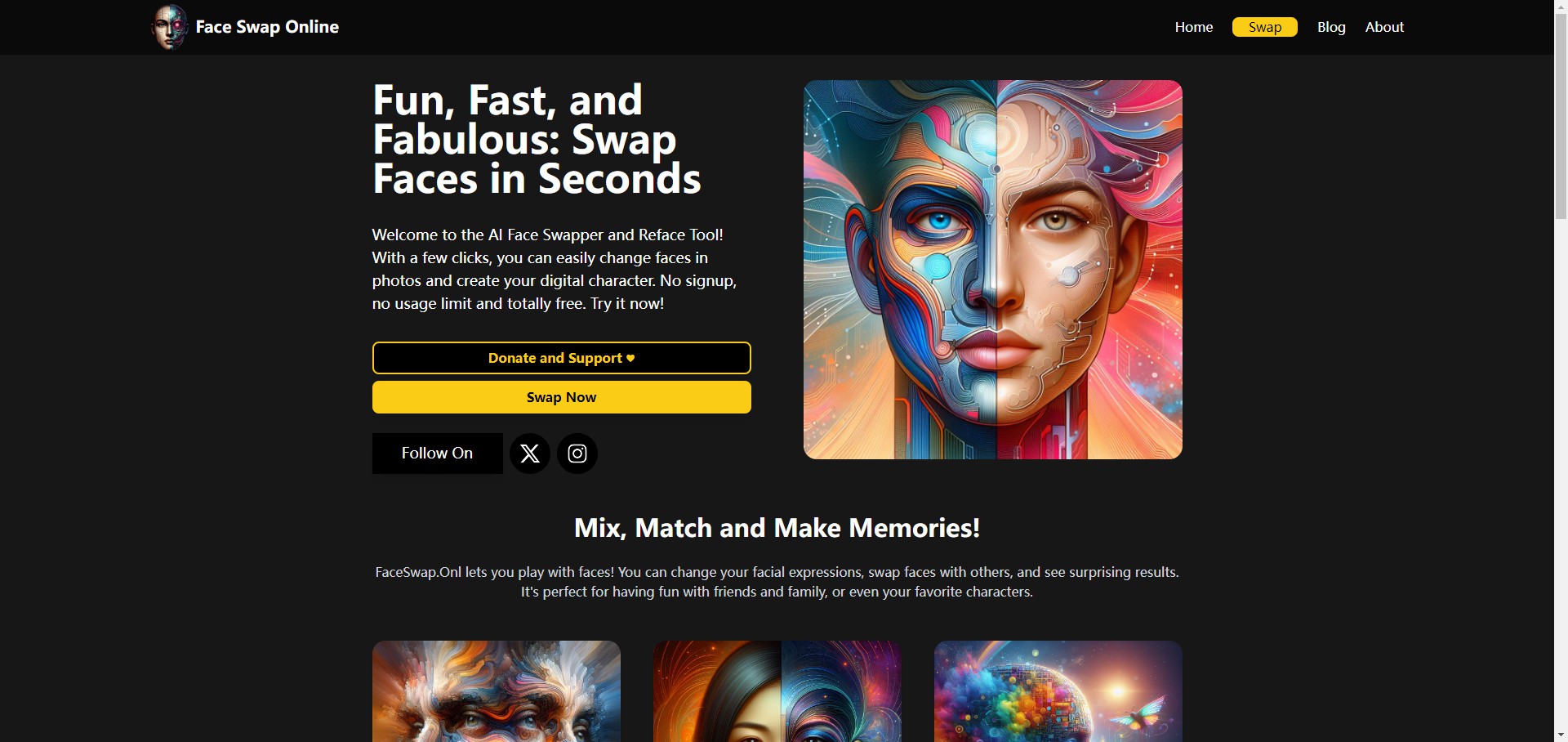Click the Follow On label button
The height and width of the screenshot is (742, 1568).
pos(438,454)
